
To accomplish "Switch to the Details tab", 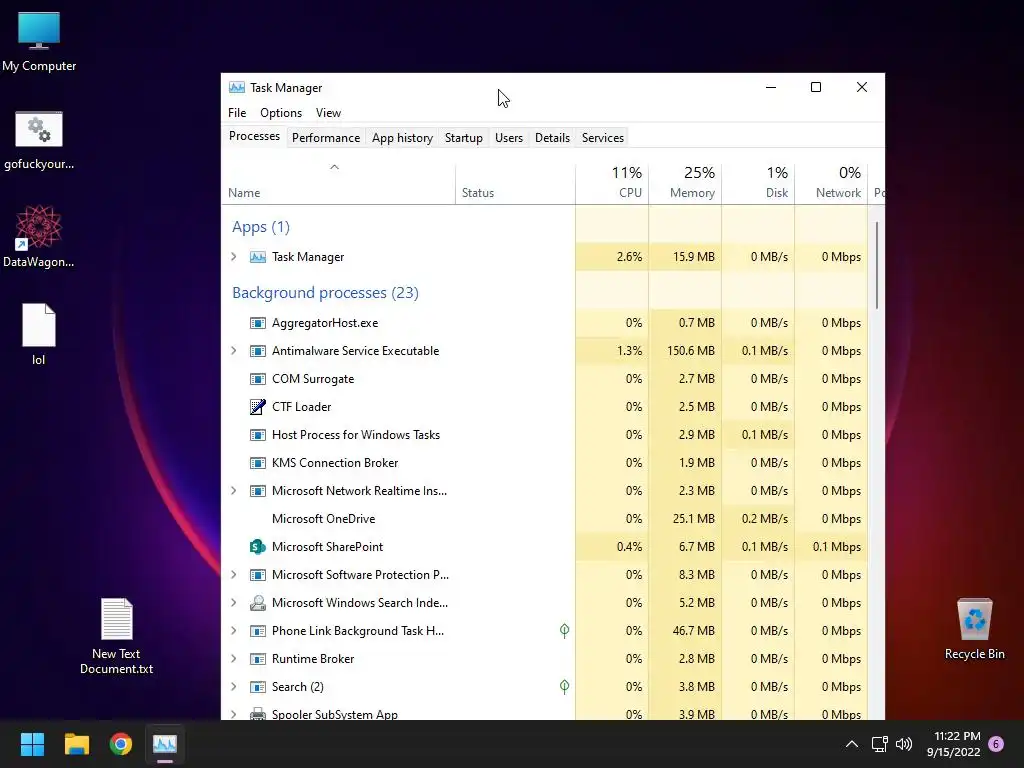I will (x=552, y=138).
